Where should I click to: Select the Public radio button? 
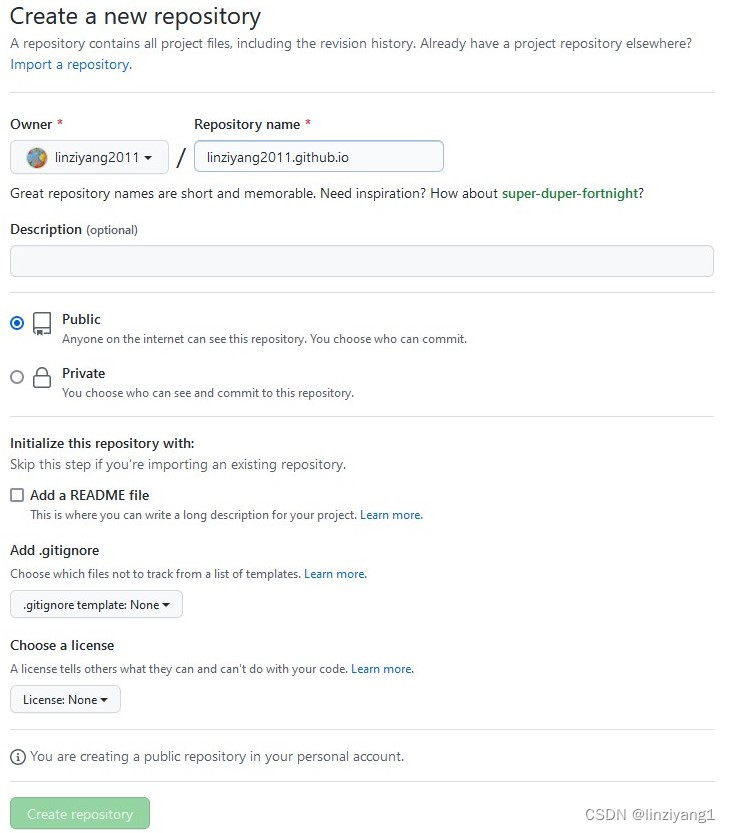17,323
